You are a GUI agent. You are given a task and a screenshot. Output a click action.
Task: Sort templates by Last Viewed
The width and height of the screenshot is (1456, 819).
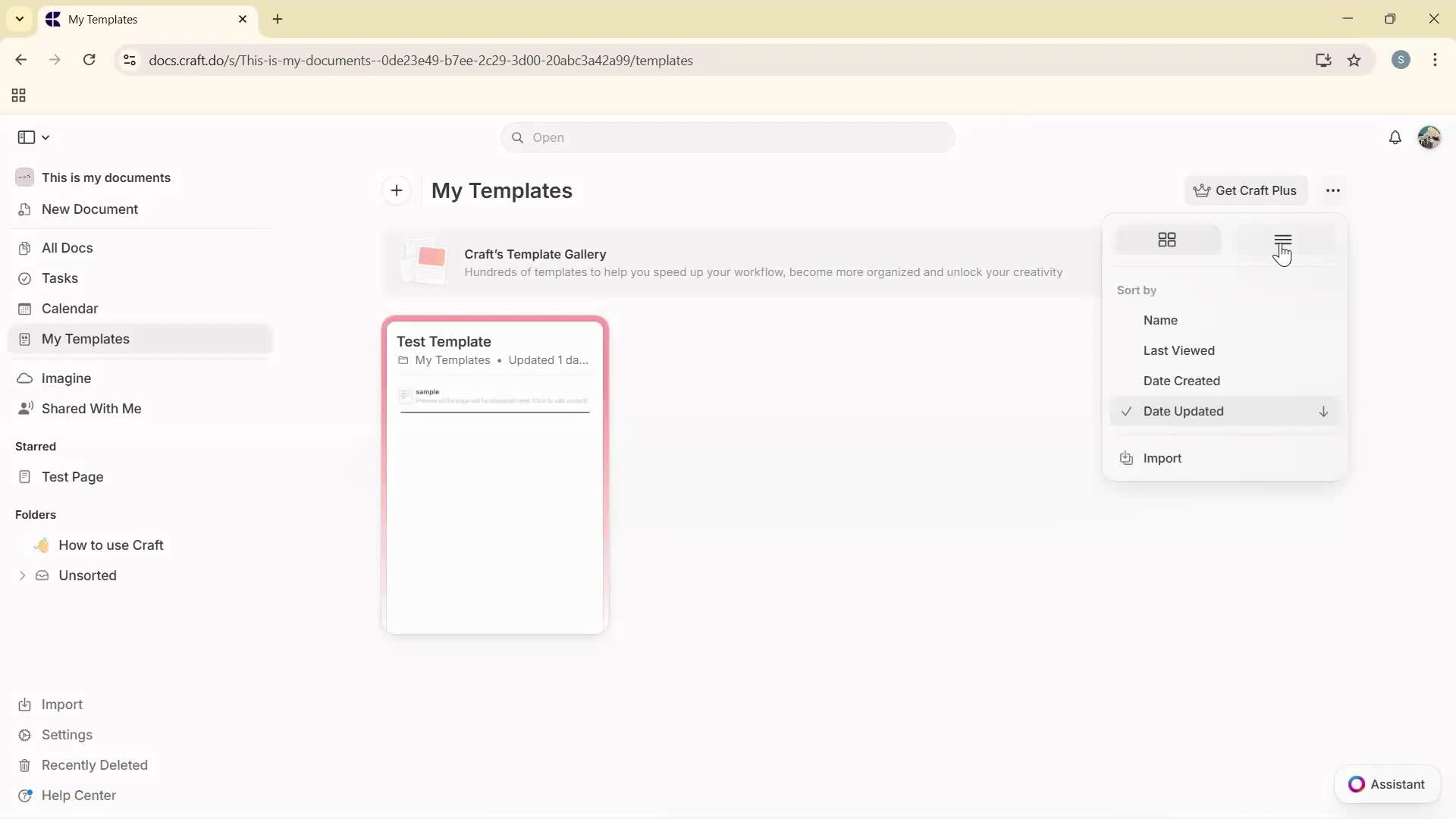1178,350
